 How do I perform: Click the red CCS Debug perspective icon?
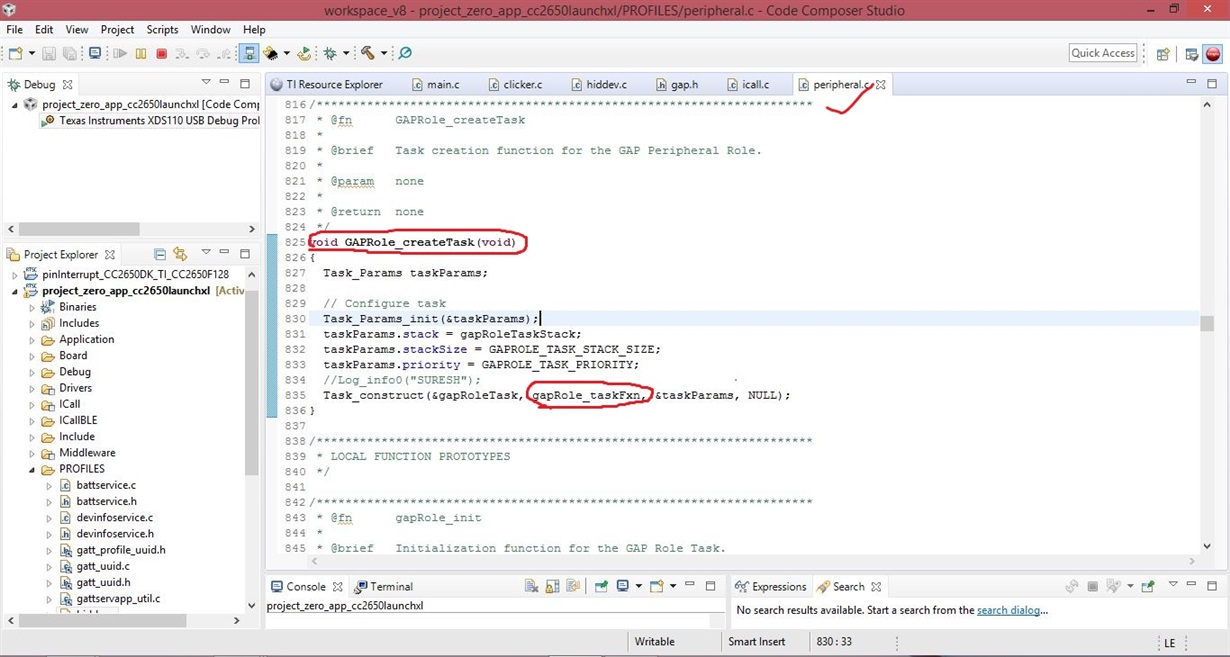click(1213, 54)
